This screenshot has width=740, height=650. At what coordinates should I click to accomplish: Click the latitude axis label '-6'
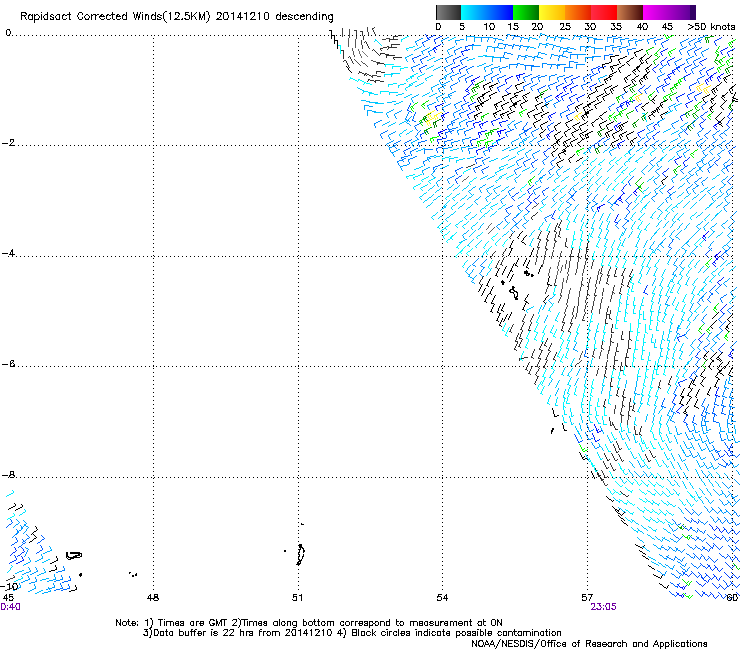8,363
